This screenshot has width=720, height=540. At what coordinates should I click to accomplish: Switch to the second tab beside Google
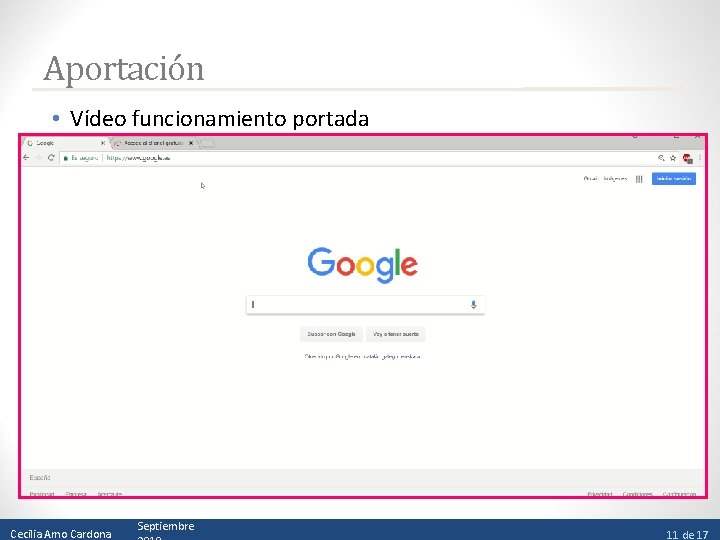click(x=153, y=143)
